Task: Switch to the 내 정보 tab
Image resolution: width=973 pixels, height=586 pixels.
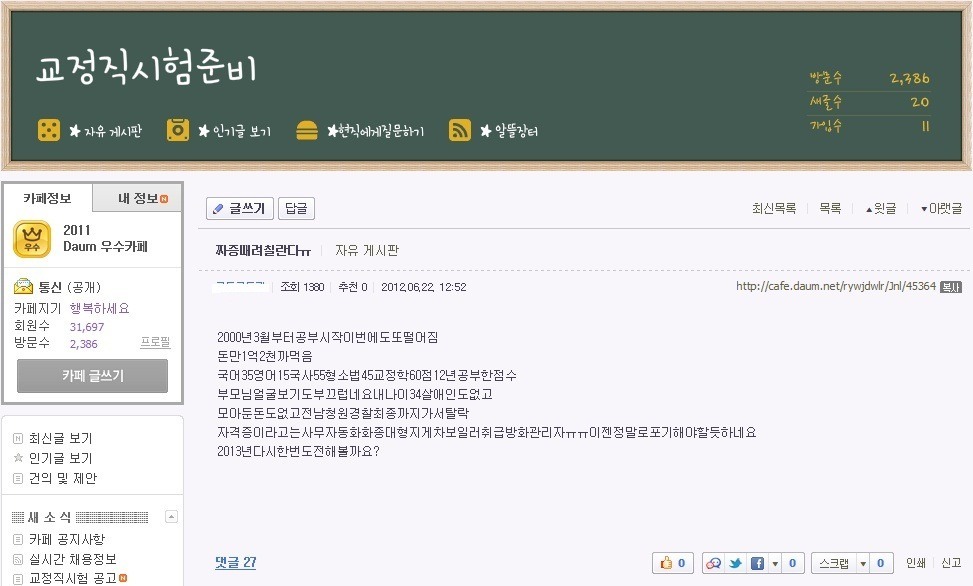Action: click(137, 196)
